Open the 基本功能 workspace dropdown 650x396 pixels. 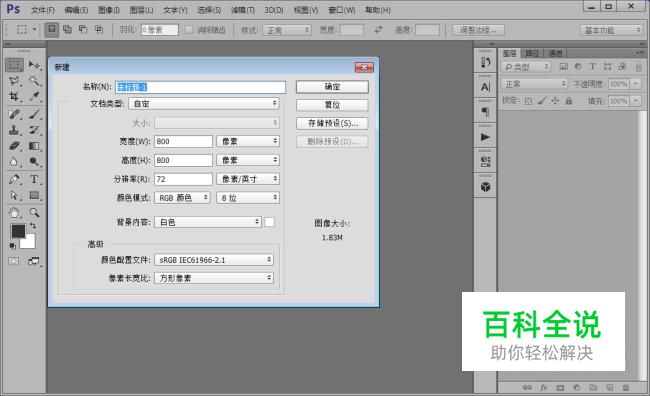(x=611, y=30)
